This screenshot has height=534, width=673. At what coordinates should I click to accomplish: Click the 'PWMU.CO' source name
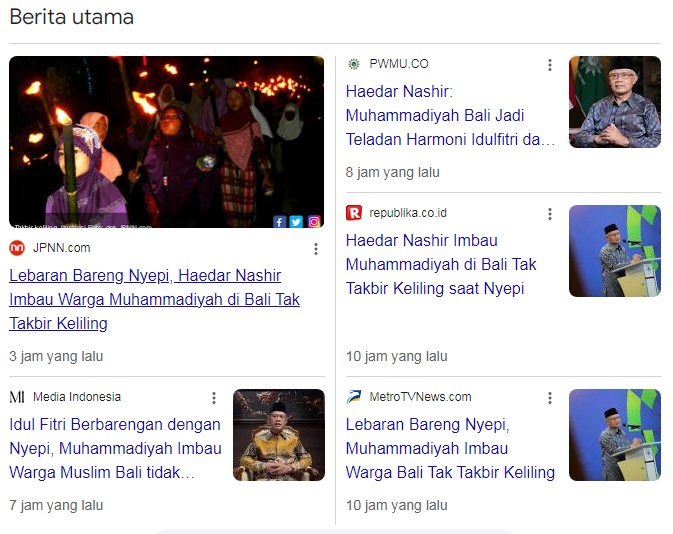tap(399, 64)
